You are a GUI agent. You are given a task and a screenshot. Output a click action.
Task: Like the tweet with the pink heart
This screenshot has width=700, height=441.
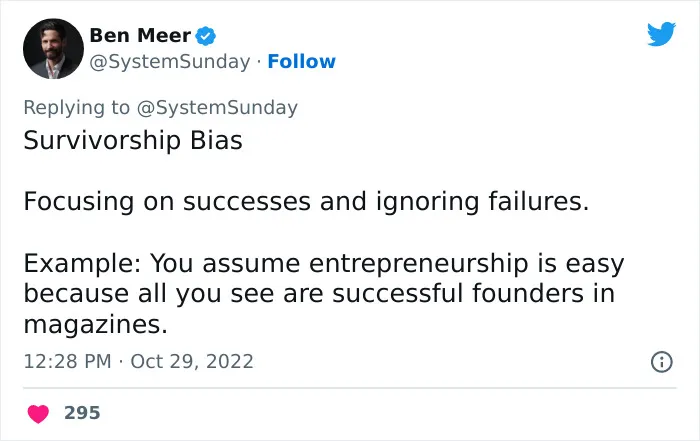coord(38,413)
